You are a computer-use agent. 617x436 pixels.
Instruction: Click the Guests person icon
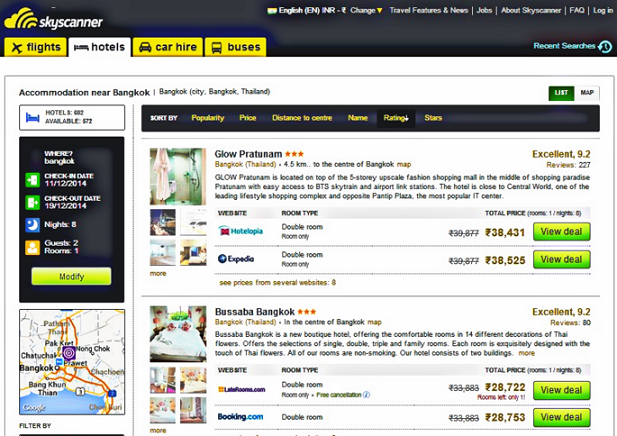point(32,248)
